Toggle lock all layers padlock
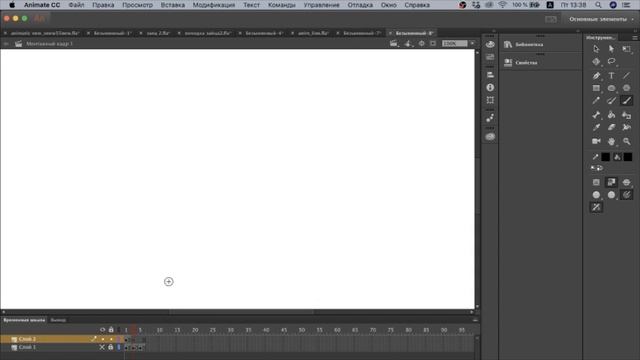Screen dimensions: 640x360 [111, 329]
